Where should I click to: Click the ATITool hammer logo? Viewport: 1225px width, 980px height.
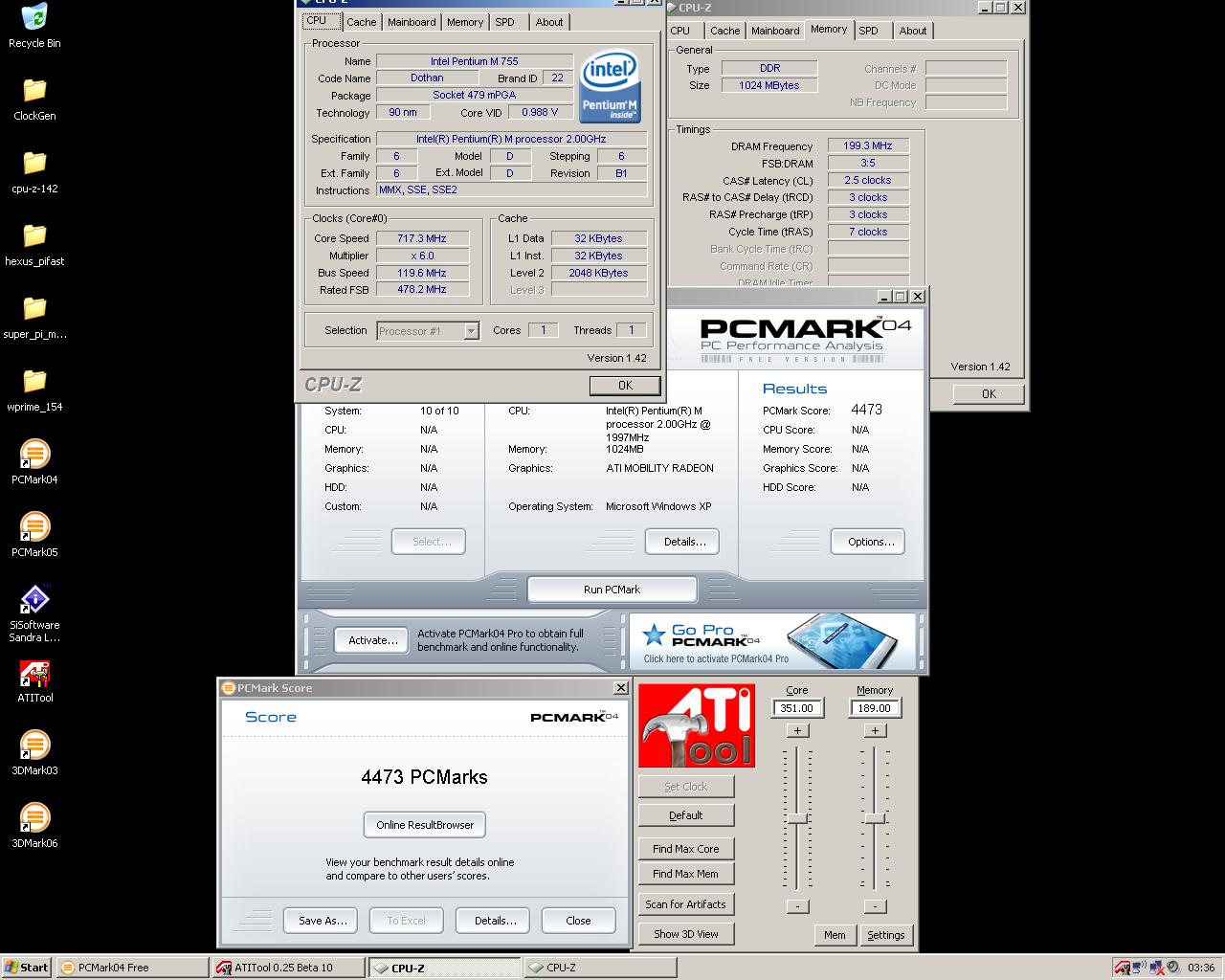click(697, 725)
